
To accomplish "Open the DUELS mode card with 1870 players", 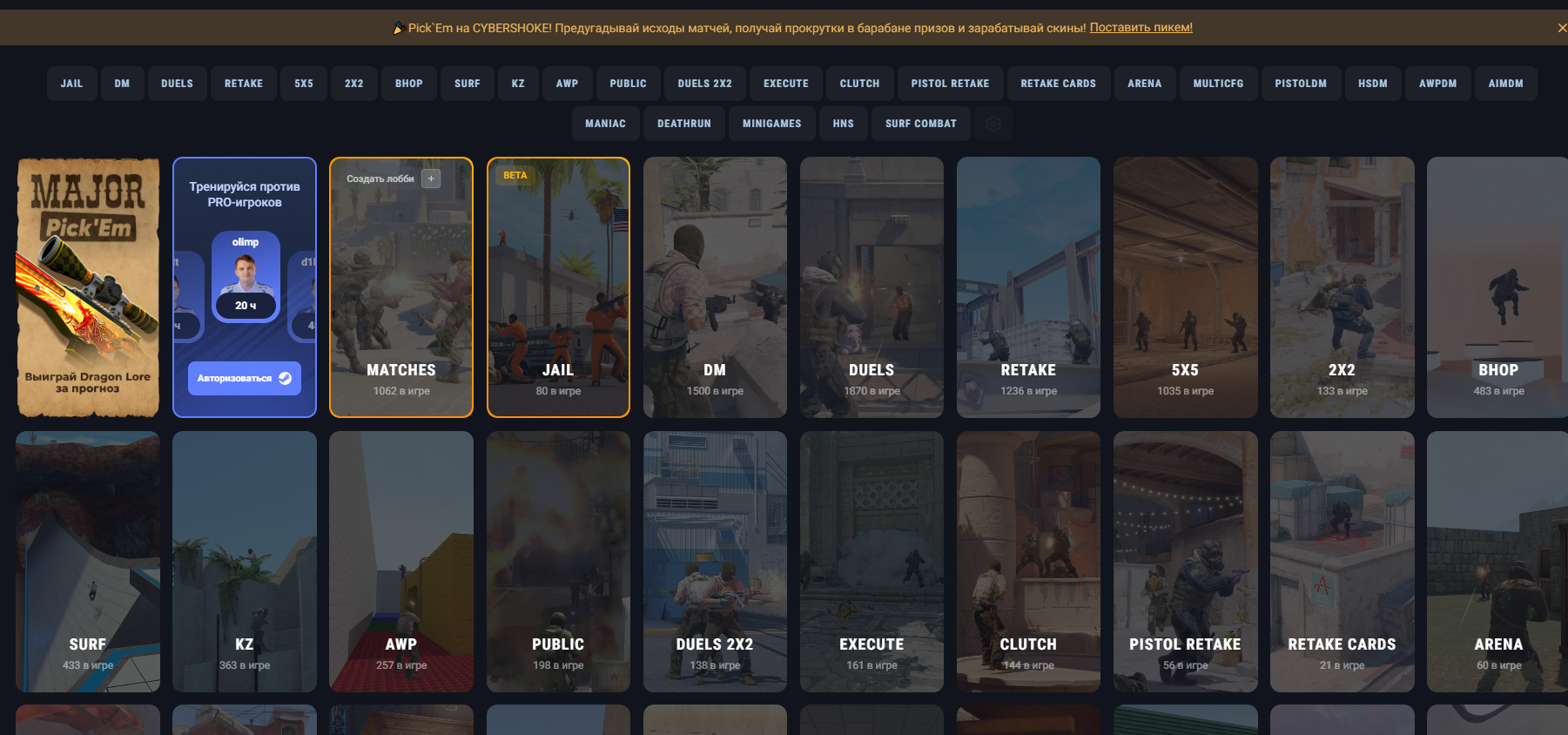I will point(871,287).
